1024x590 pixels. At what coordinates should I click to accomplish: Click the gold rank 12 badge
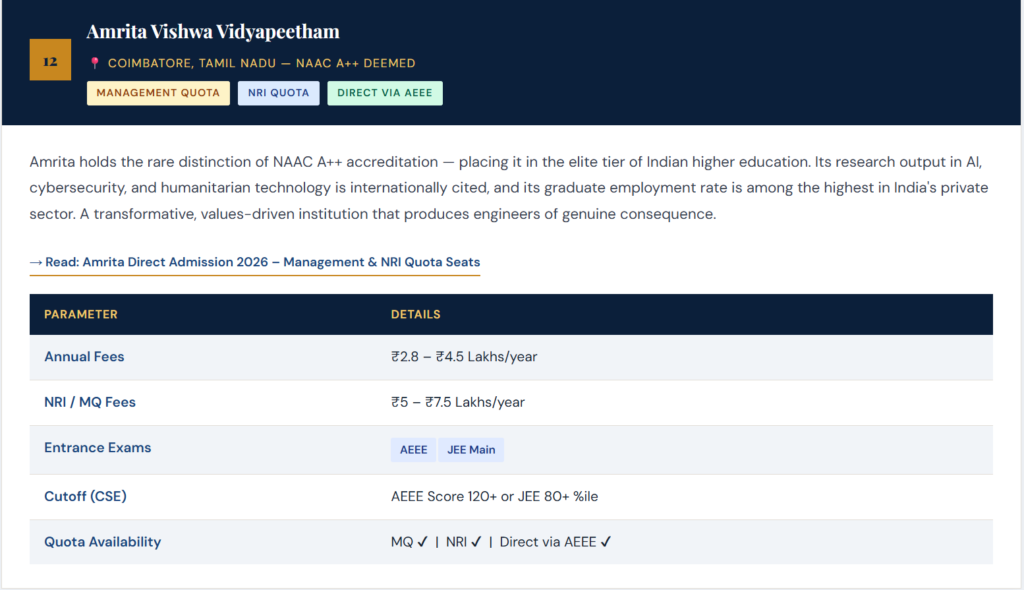pyautogui.click(x=50, y=60)
